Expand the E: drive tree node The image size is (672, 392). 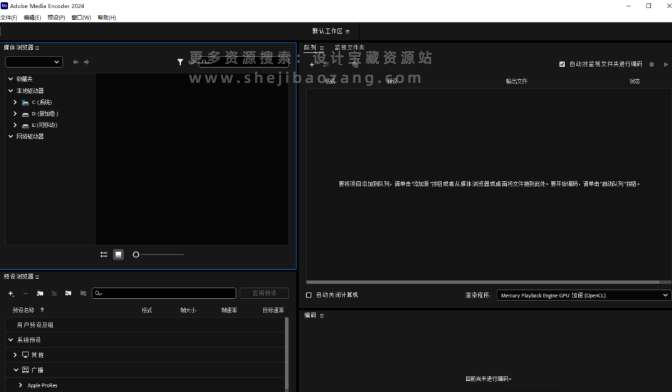point(15,125)
